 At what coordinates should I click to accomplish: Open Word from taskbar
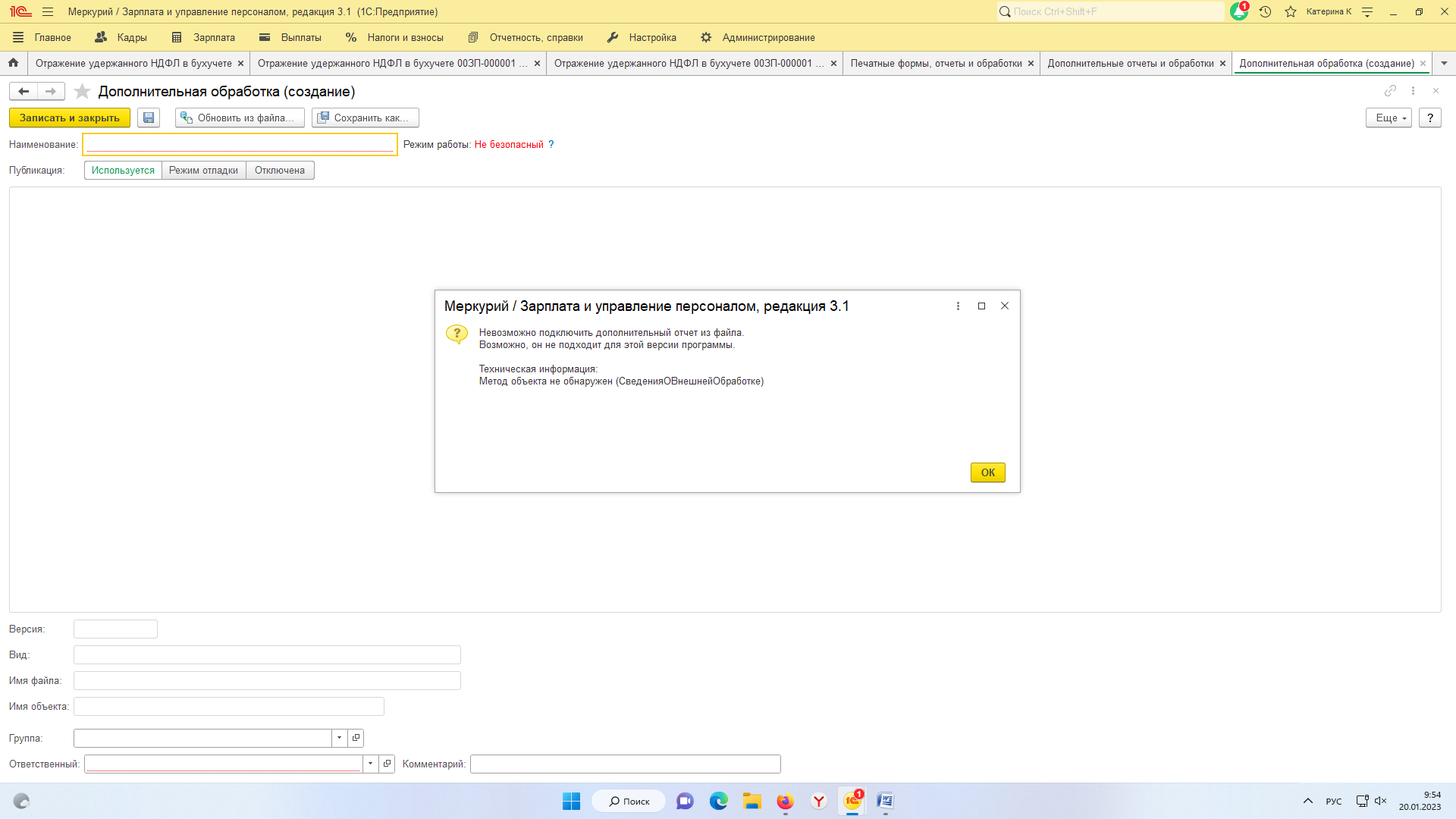(885, 801)
